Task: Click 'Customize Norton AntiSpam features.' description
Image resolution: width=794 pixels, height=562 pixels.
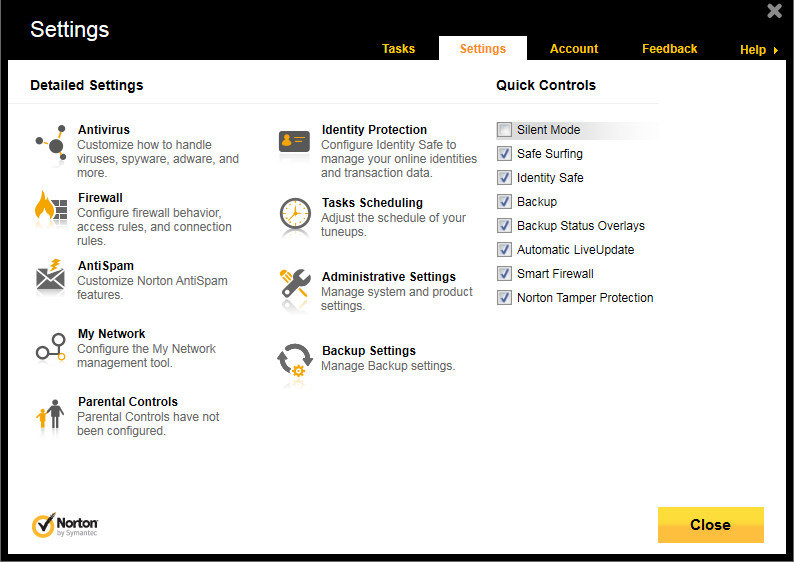Action: coord(152,288)
